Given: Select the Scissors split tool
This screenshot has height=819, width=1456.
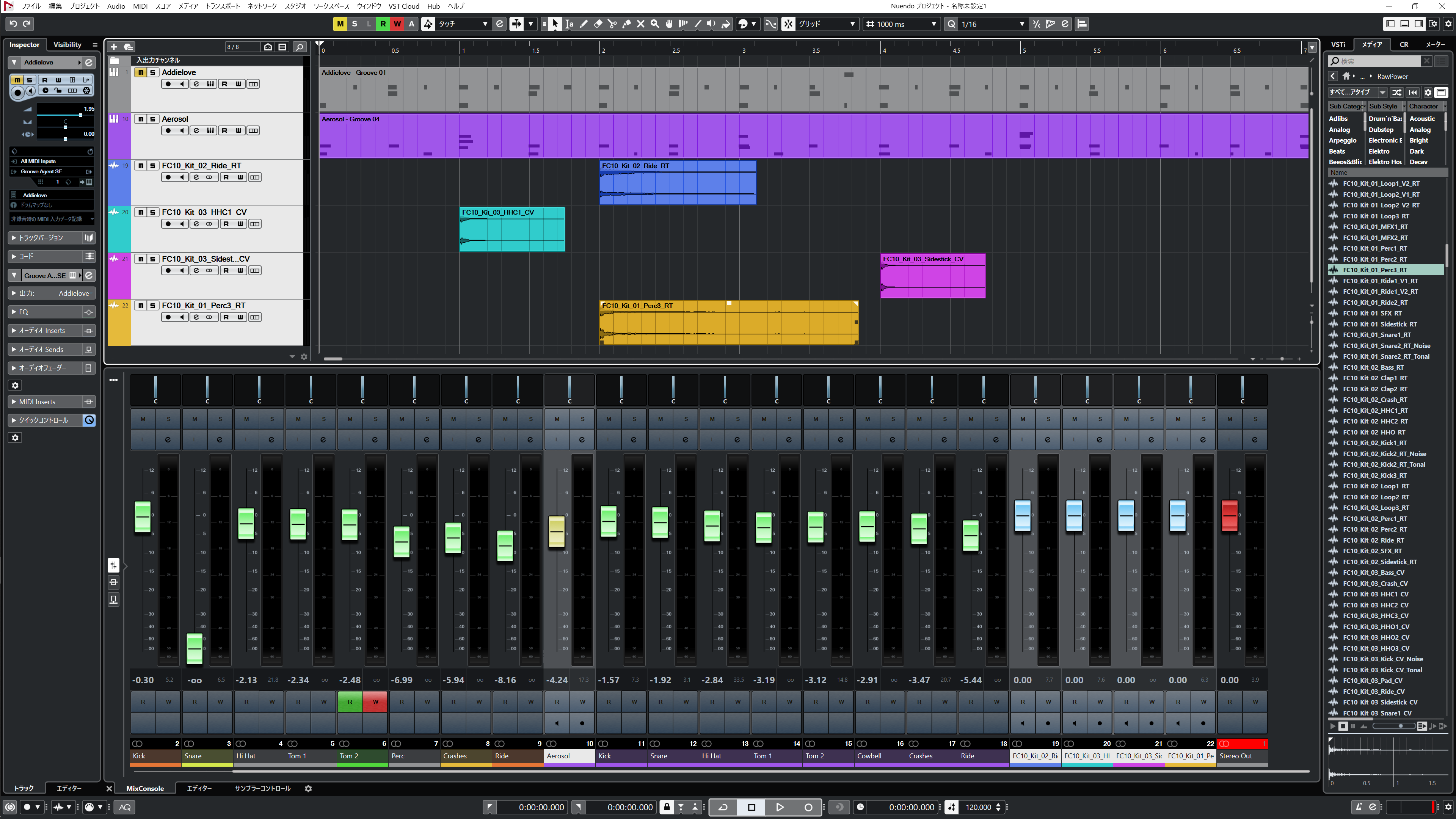Looking at the screenshot, I should point(612,24).
